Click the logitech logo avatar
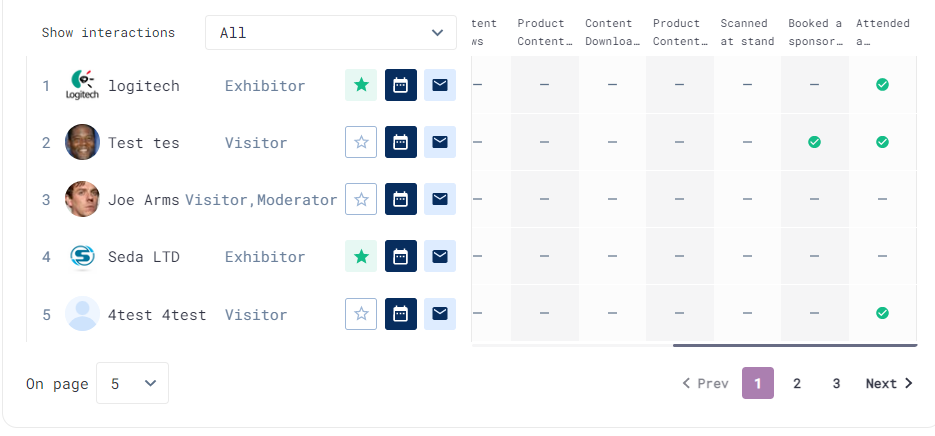This screenshot has height=436, width=935. (82, 85)
